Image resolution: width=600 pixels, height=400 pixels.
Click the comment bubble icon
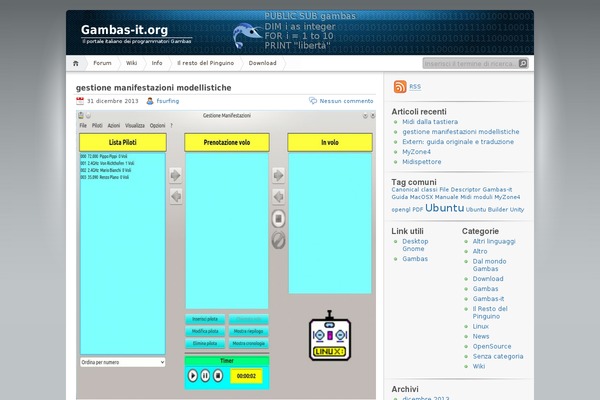tap(313, 101)
